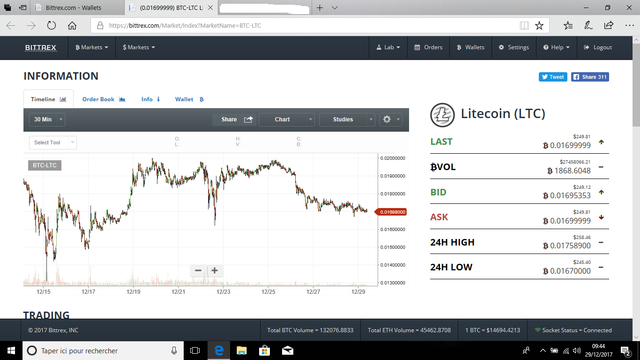Open a new browser tab

[320, 7]
